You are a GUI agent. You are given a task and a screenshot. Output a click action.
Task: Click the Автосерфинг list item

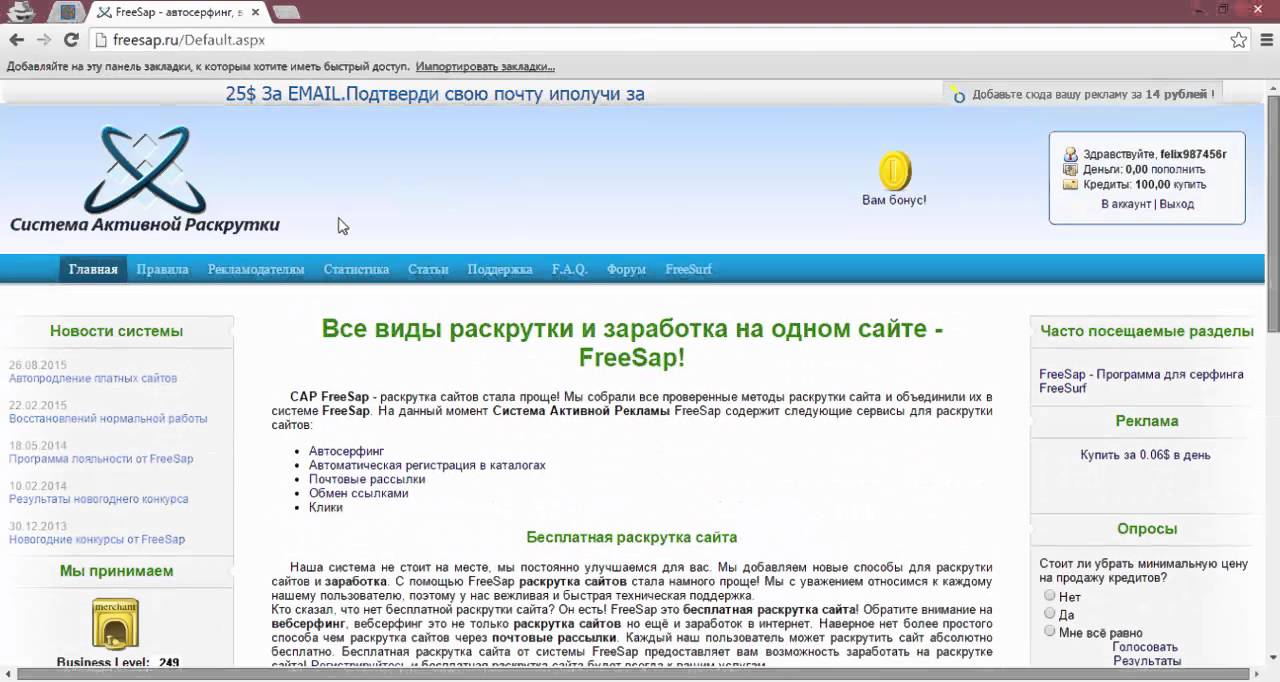[x=346, y=452]
